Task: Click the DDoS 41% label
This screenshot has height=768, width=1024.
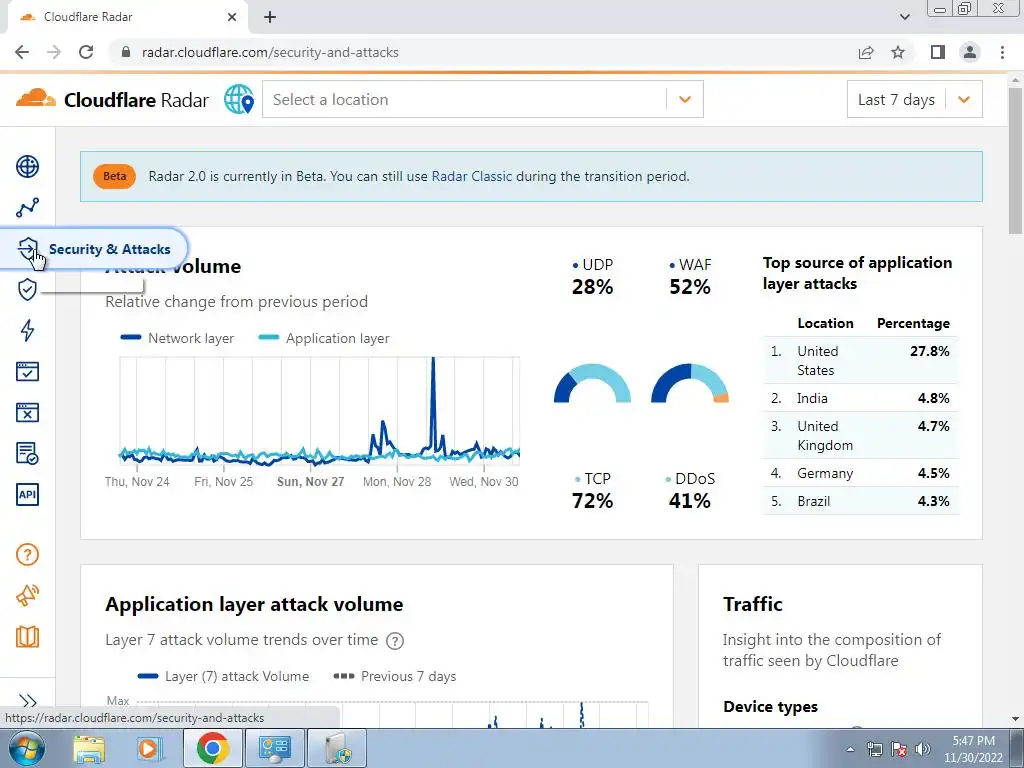Action: (x=690, y=490)
